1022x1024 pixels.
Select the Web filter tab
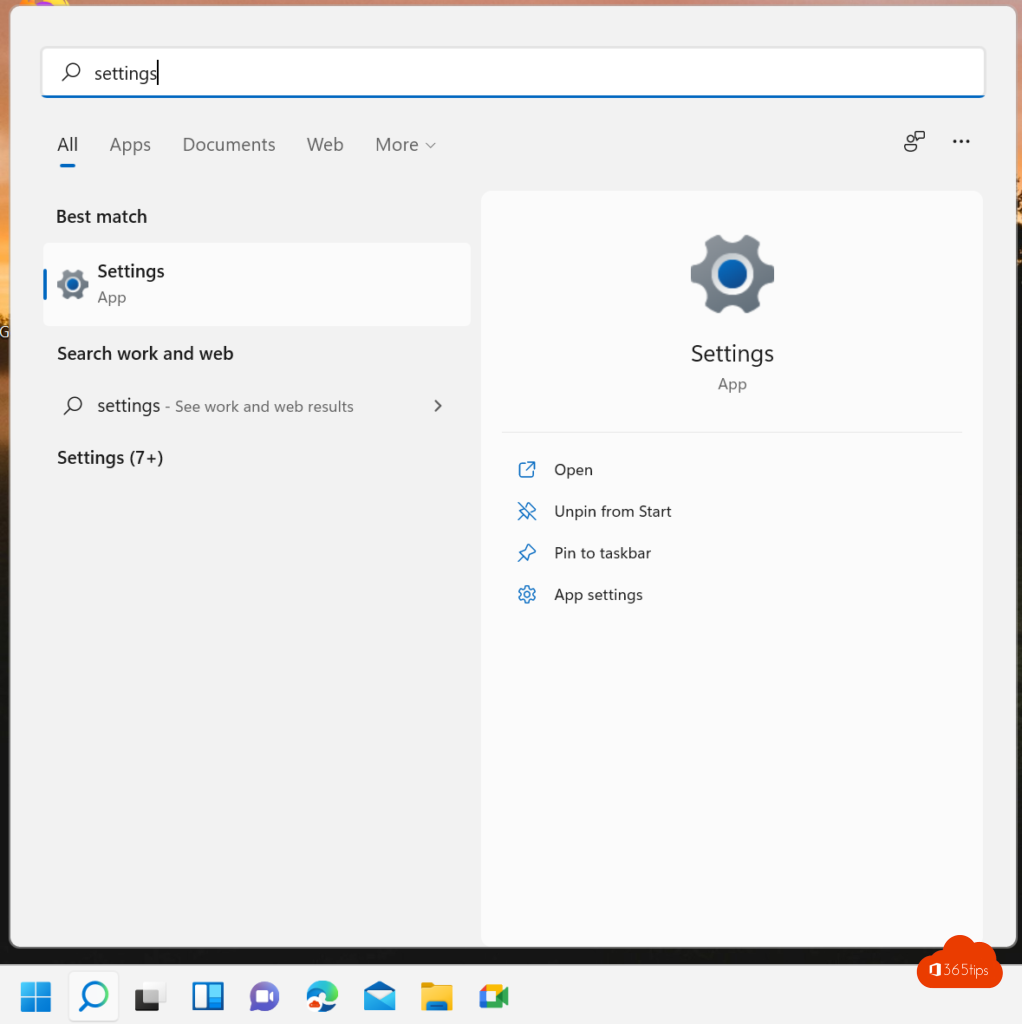click(325, 145)
